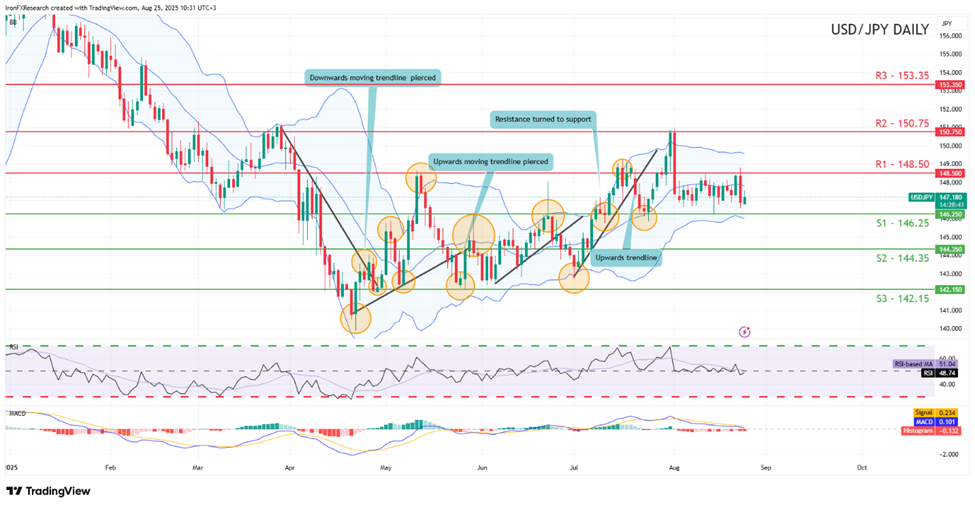
Task: Click the Aug marker on the time axis
Action: coord(673,466)
